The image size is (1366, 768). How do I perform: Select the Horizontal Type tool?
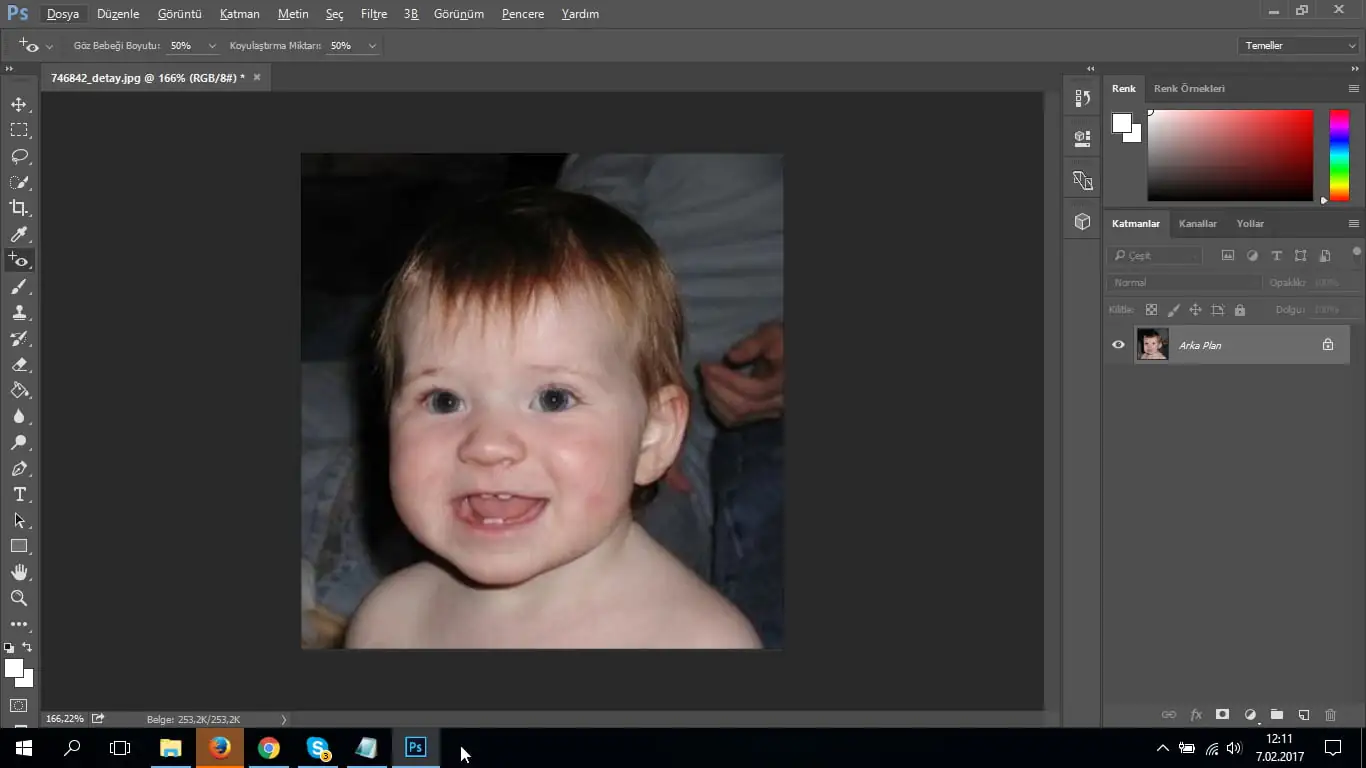coord(19,494)
